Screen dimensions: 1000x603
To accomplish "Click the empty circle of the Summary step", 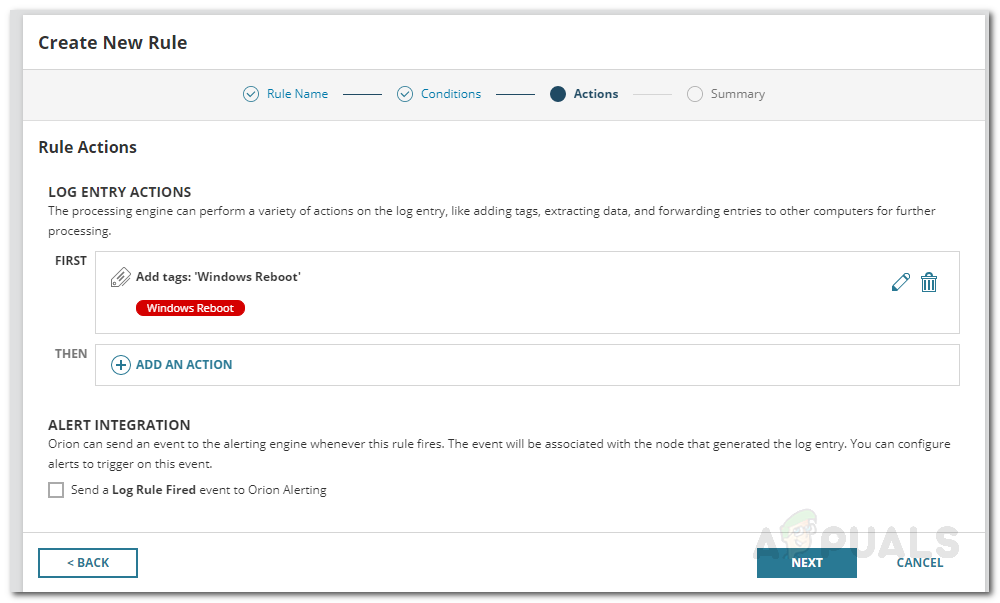I will pos(695,94).
